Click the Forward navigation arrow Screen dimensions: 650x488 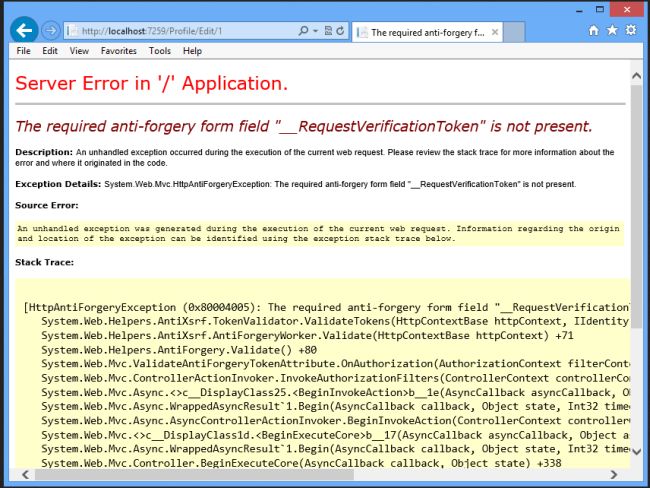[51, 30]
